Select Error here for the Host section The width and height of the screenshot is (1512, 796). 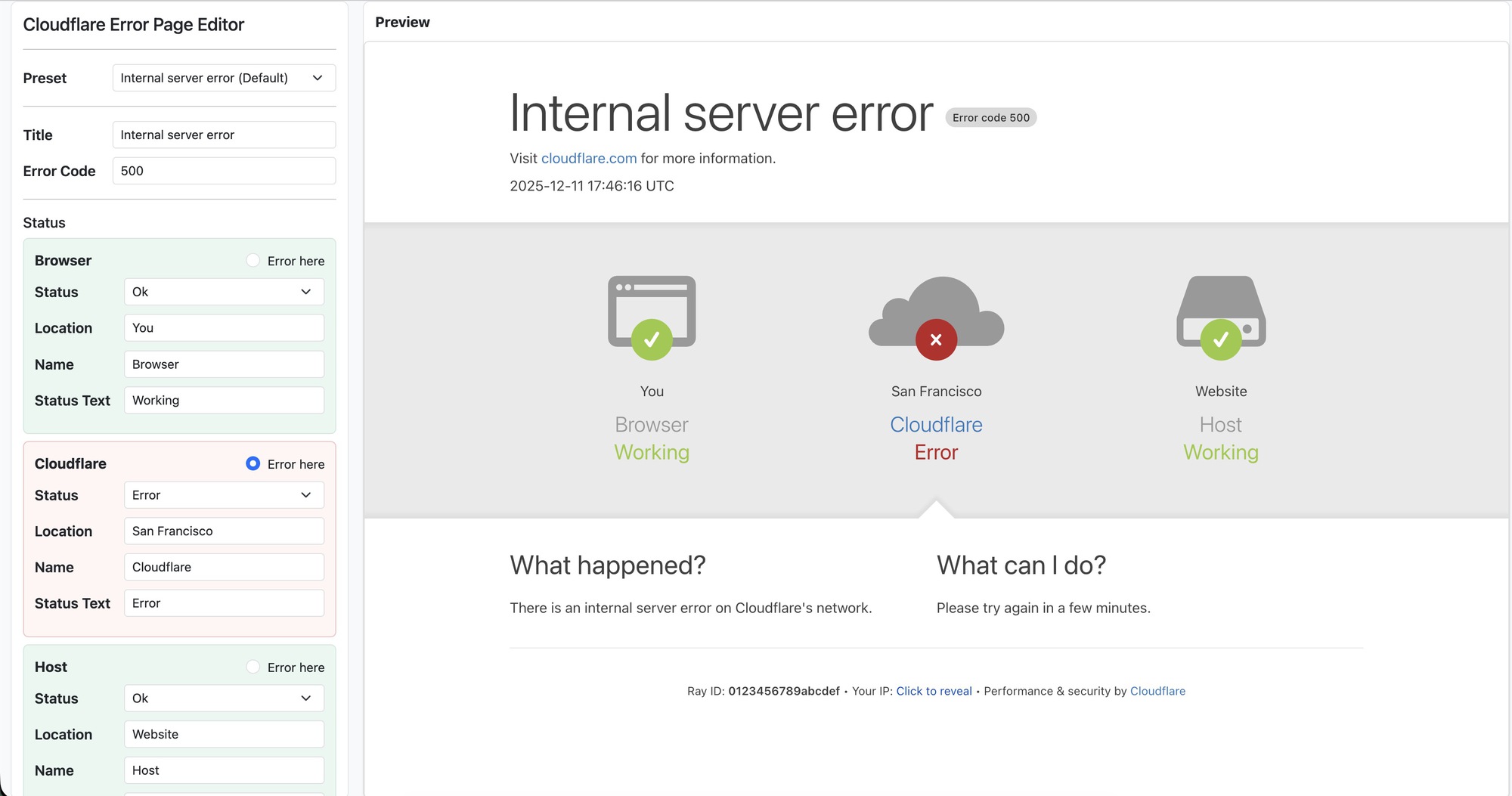click(x=253, y=667)
